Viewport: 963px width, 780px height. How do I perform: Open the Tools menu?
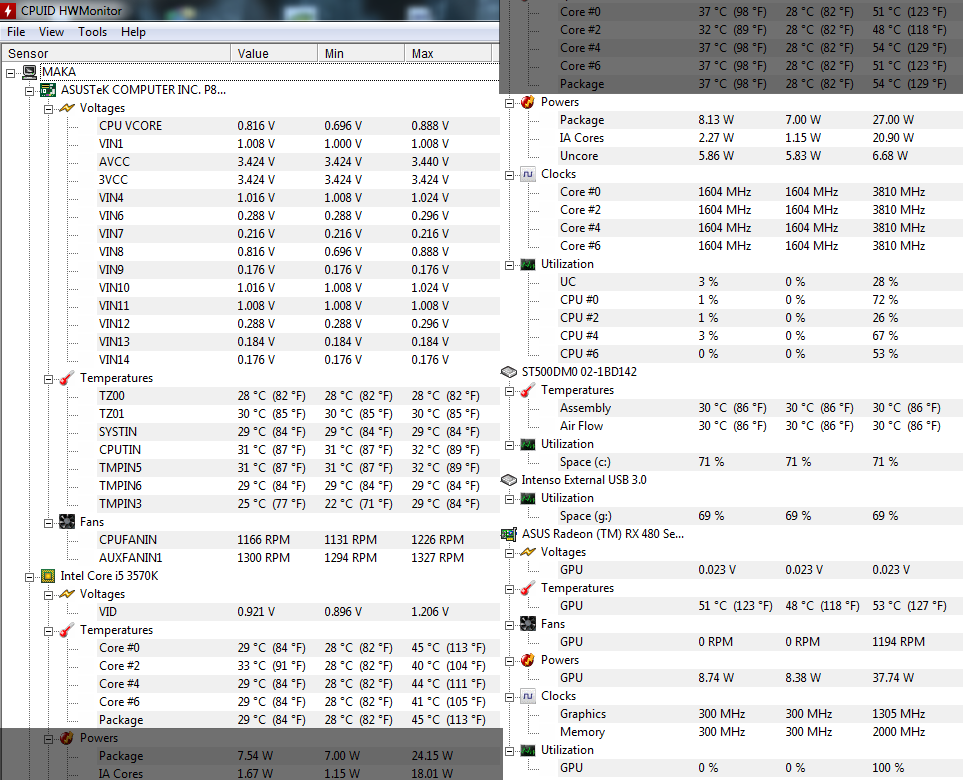click(x=92, y=32)
